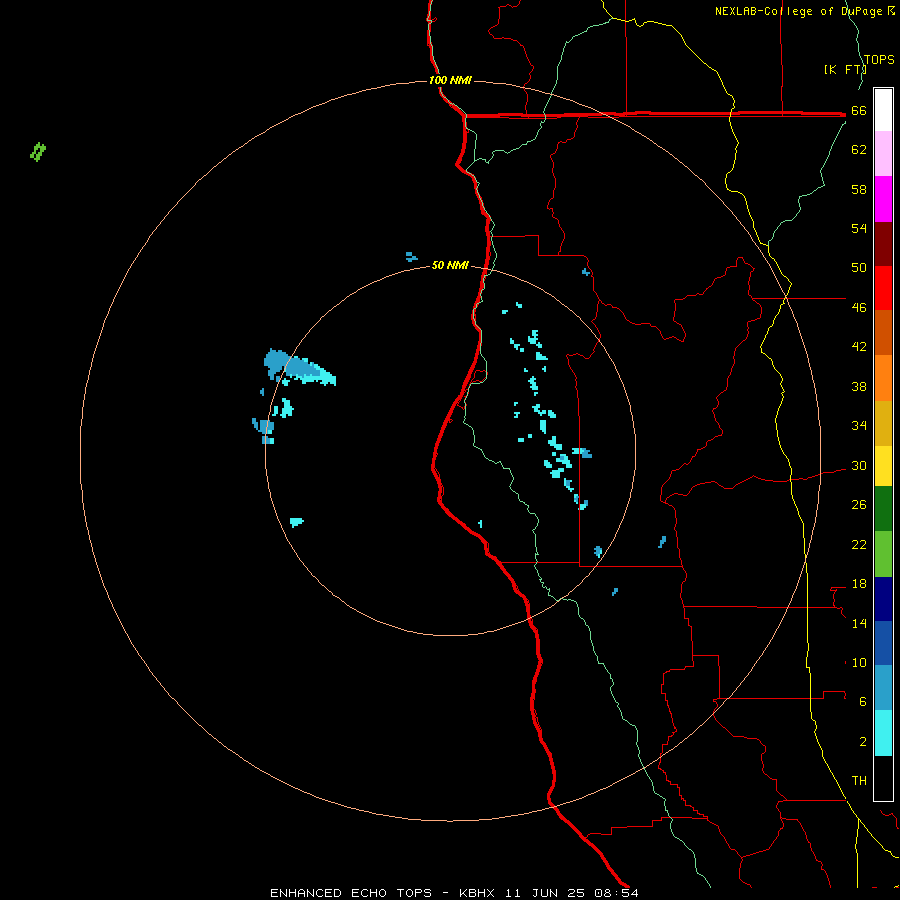Click the '46' legend value
The height and width of the screenshot is (900, 900).
(859, 307)
